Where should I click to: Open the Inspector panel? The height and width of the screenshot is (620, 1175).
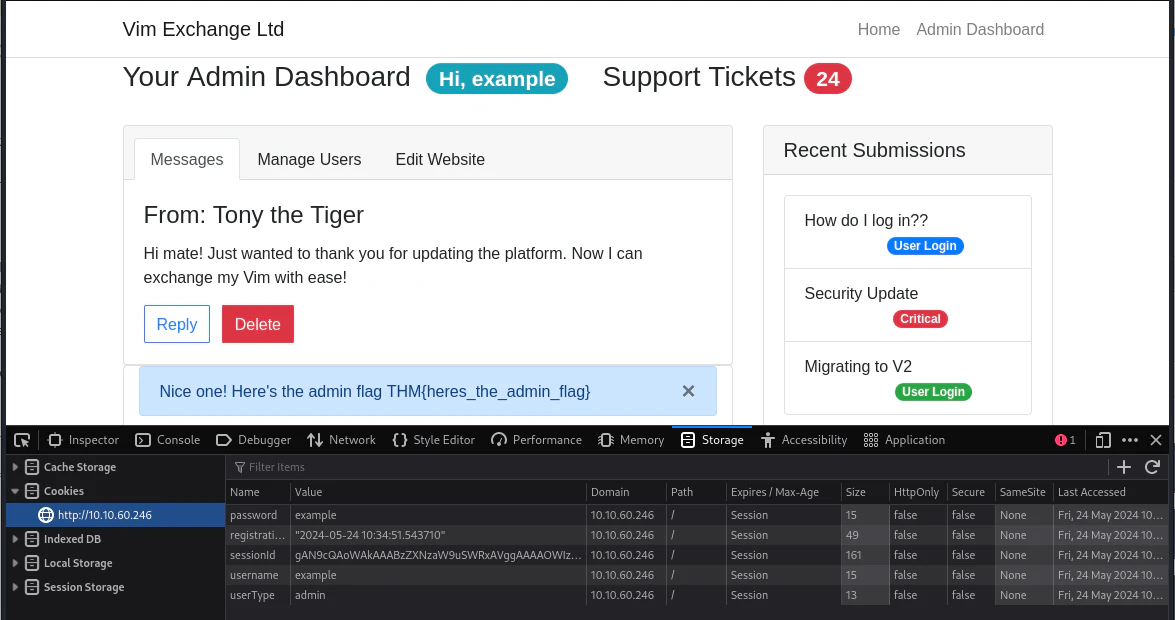83,440
